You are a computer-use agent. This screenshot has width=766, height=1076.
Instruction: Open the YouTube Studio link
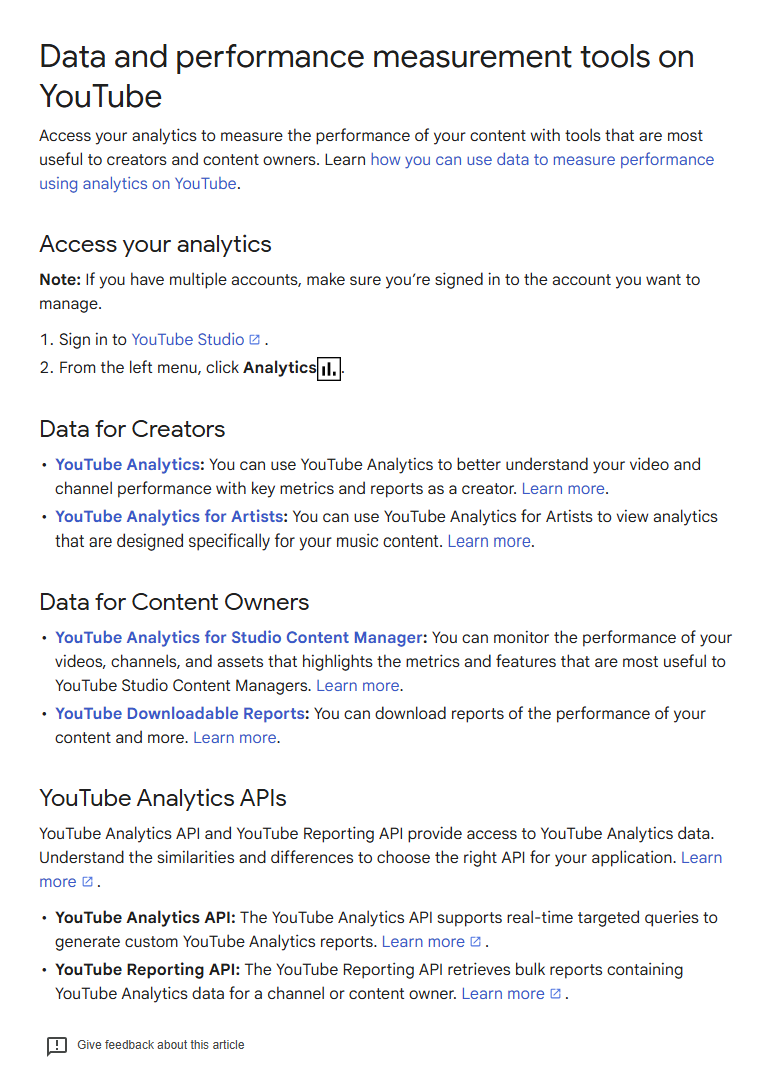click(x=187, y=340)
